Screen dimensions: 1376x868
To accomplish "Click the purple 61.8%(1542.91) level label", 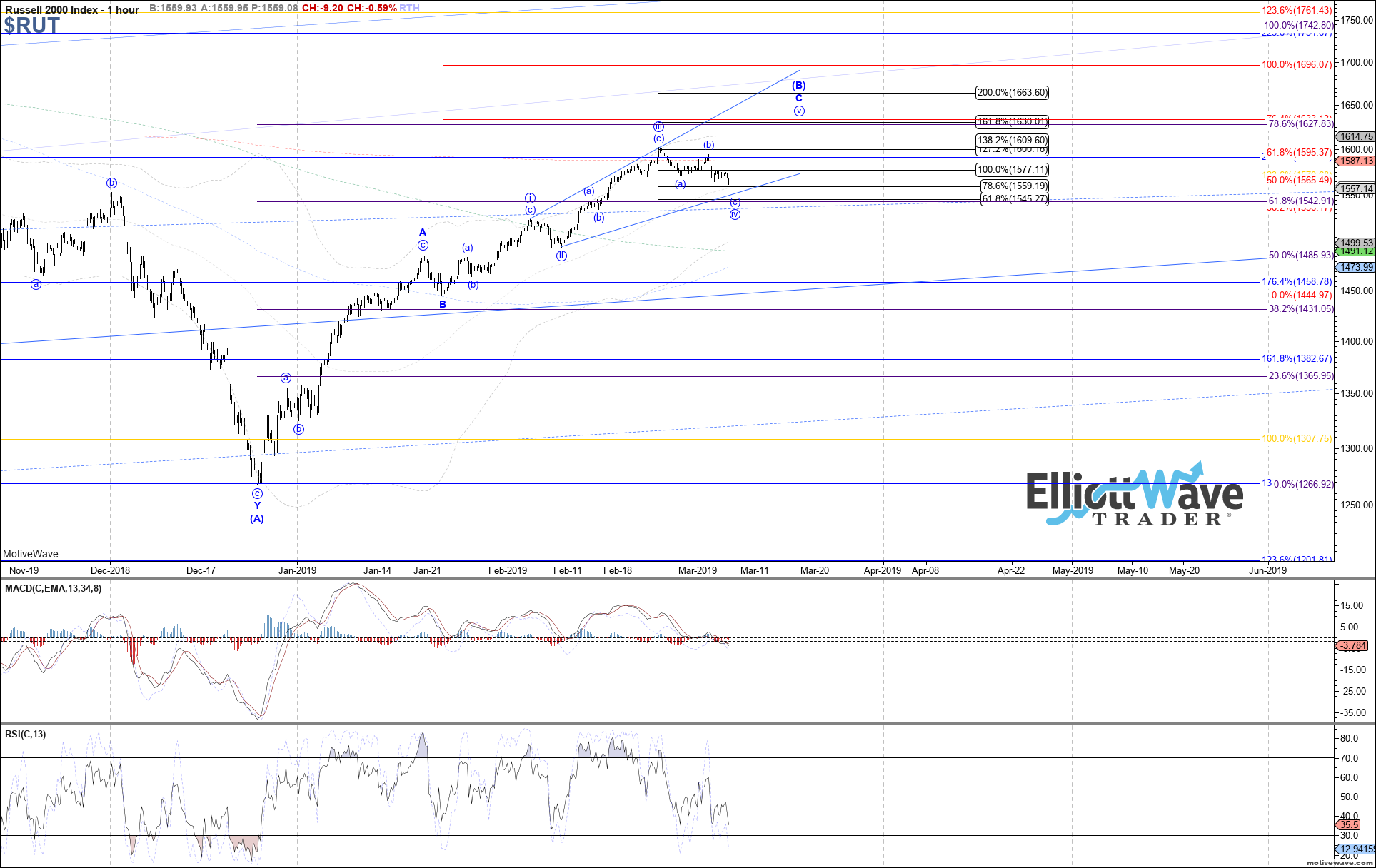I will [1300, 202].
